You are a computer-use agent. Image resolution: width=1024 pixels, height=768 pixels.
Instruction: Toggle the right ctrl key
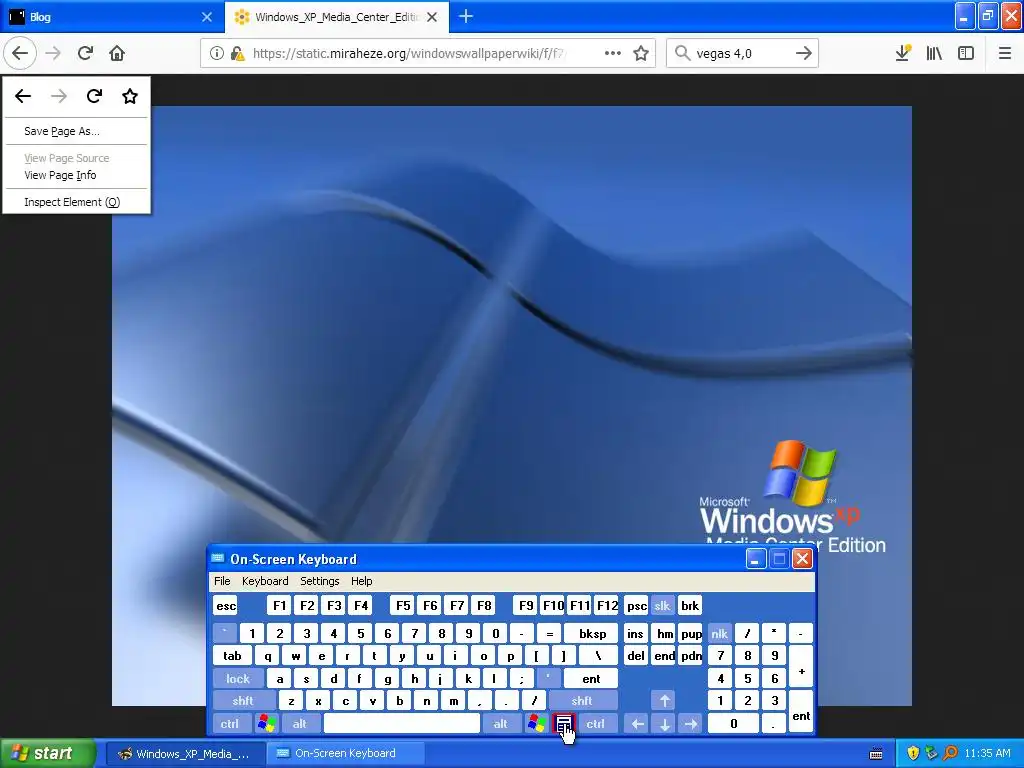596,724
